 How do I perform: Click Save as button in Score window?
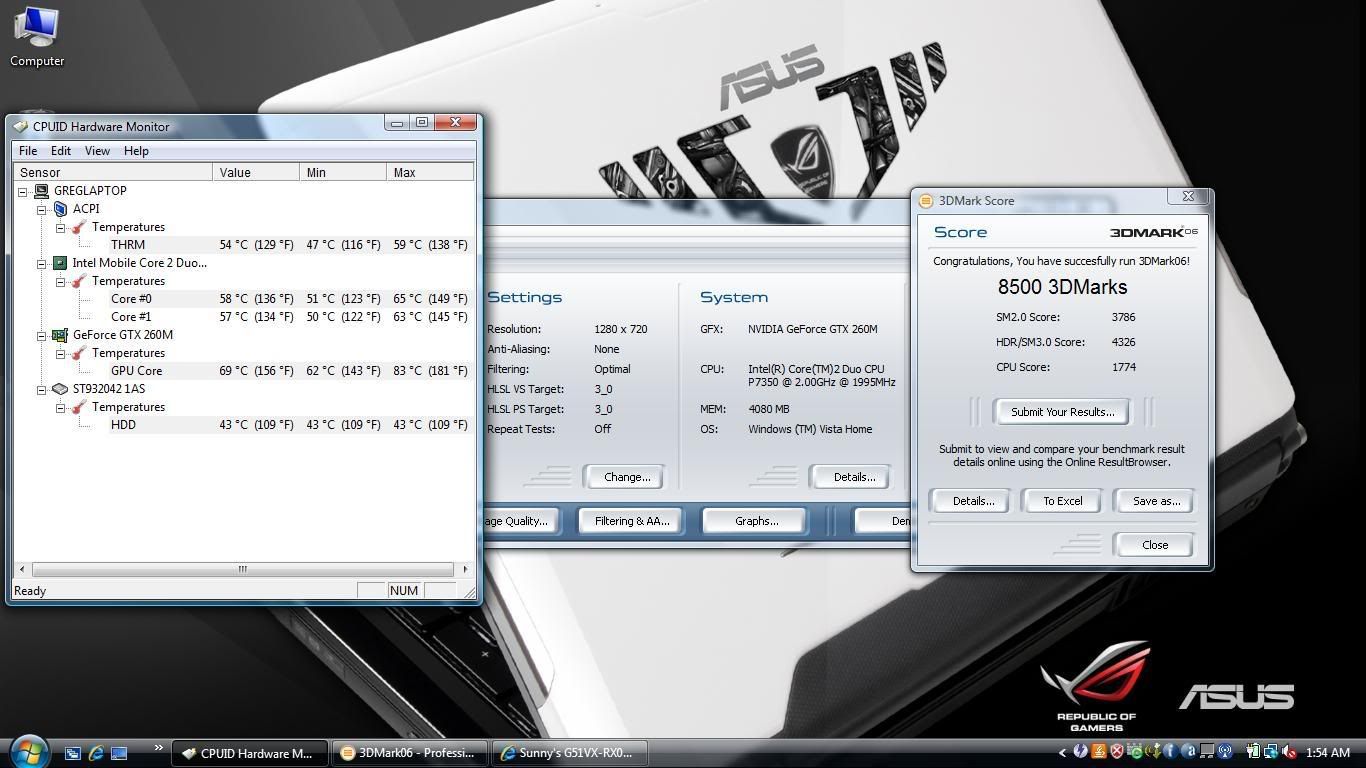[x=1156, y=501]
